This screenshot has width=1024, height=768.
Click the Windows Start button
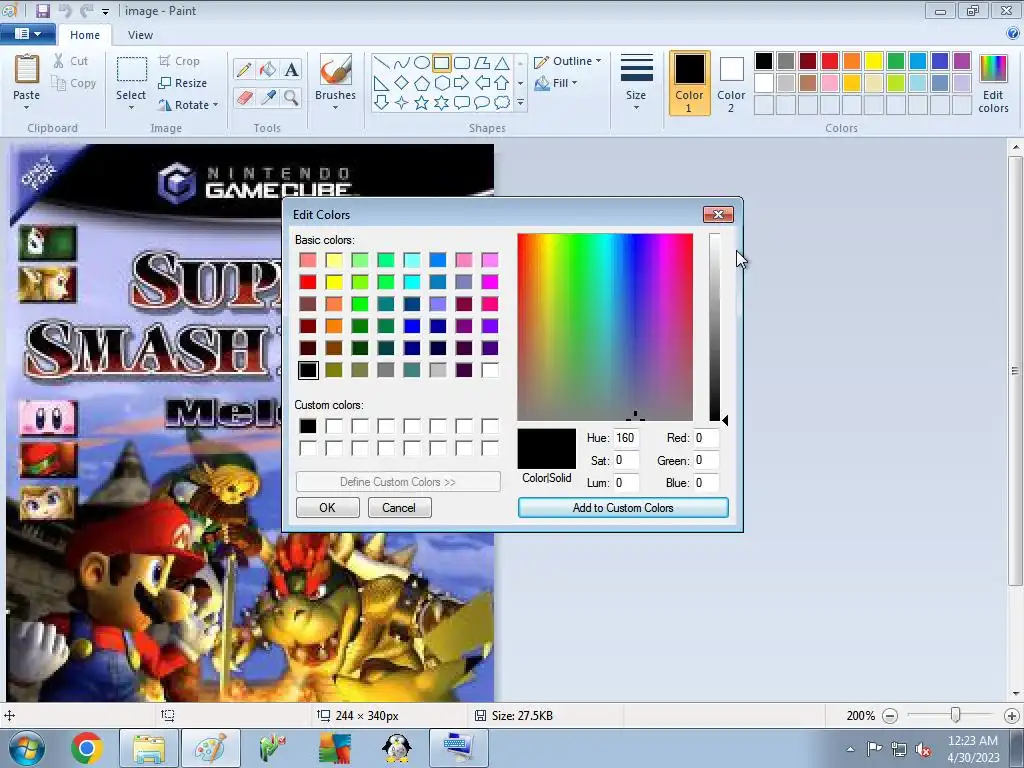27,748
